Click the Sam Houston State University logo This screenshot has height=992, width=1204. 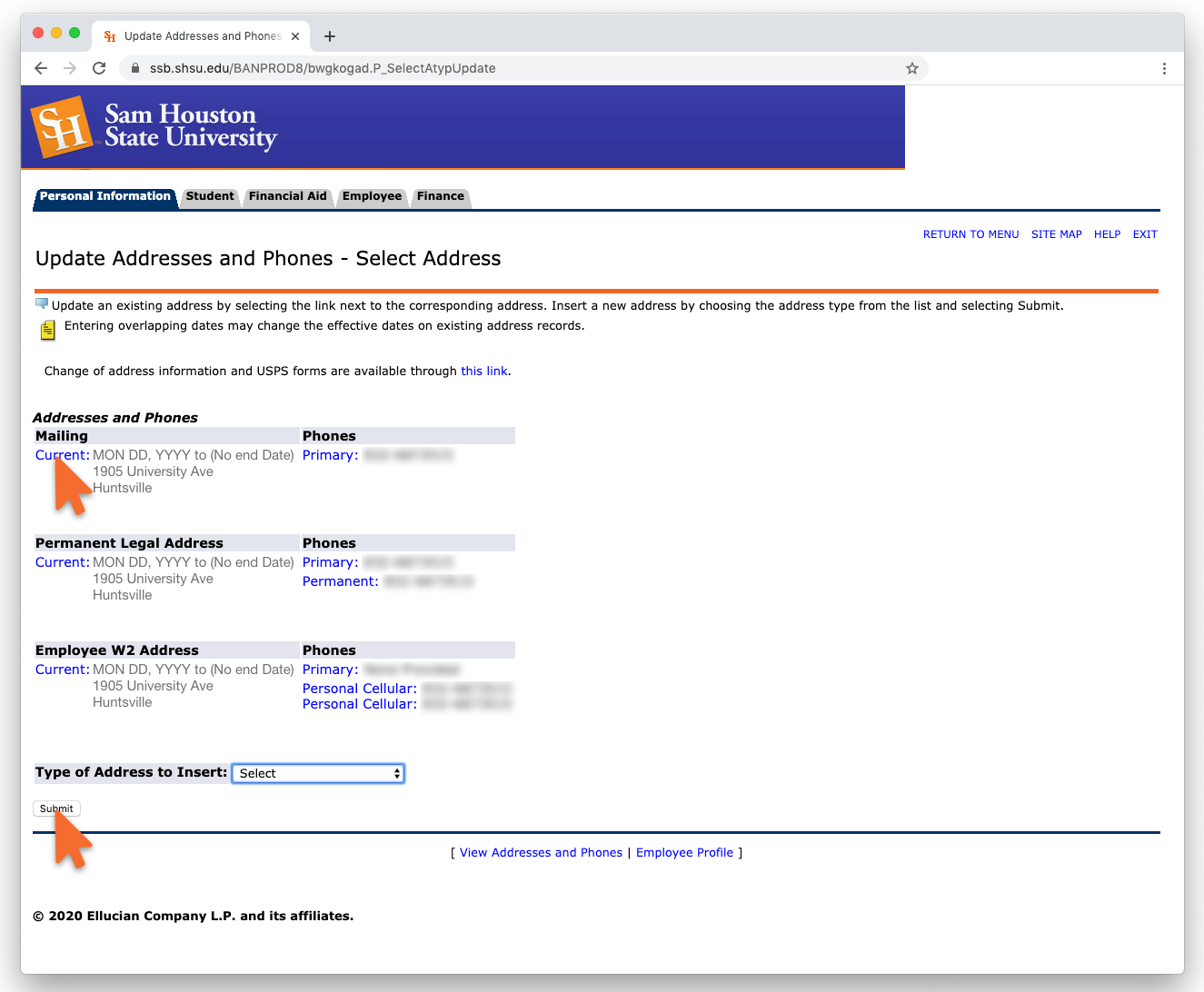click(154, 127)
